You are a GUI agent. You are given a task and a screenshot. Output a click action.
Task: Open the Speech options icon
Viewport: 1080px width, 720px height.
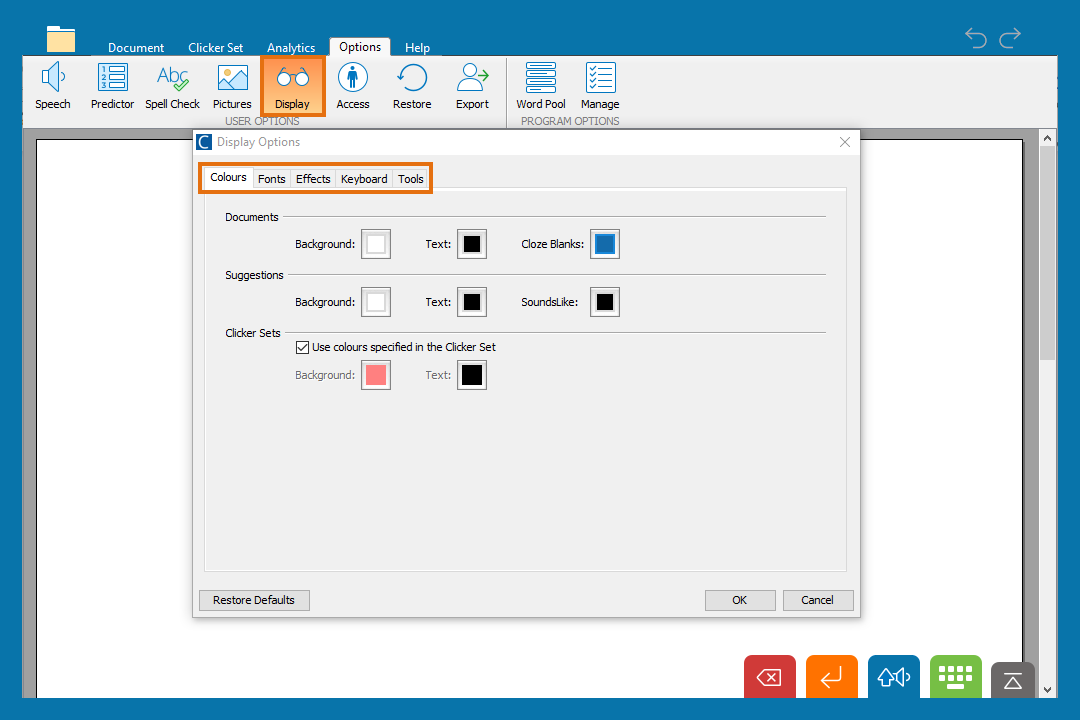[53, 86]
